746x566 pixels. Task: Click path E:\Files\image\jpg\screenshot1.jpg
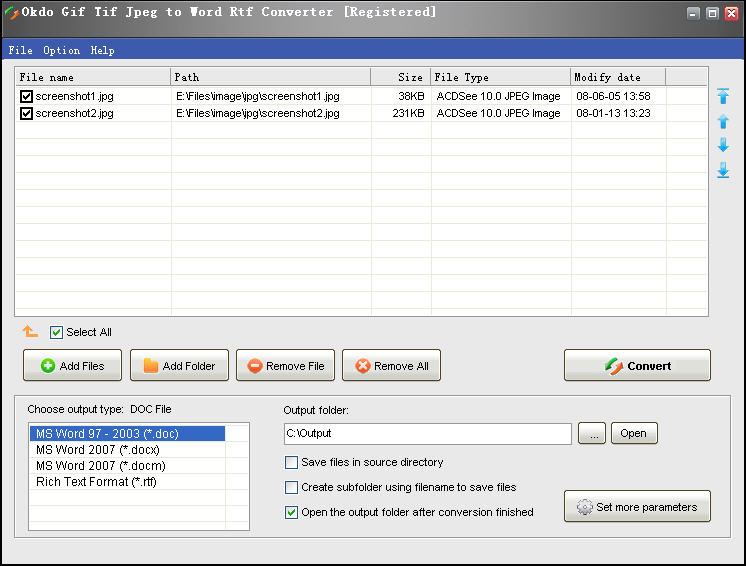click(x=258, y=97)
